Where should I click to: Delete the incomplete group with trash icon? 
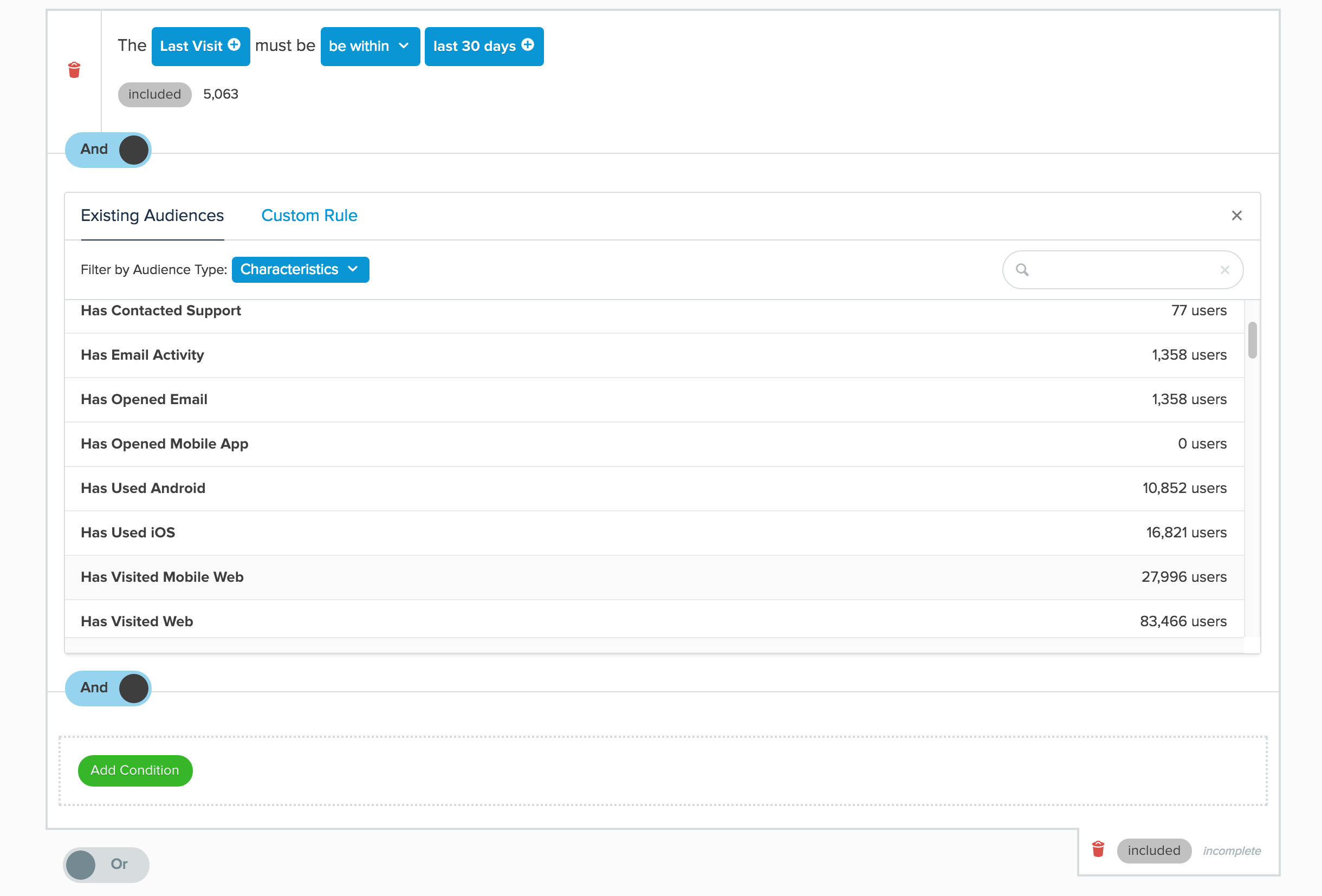1098,849
